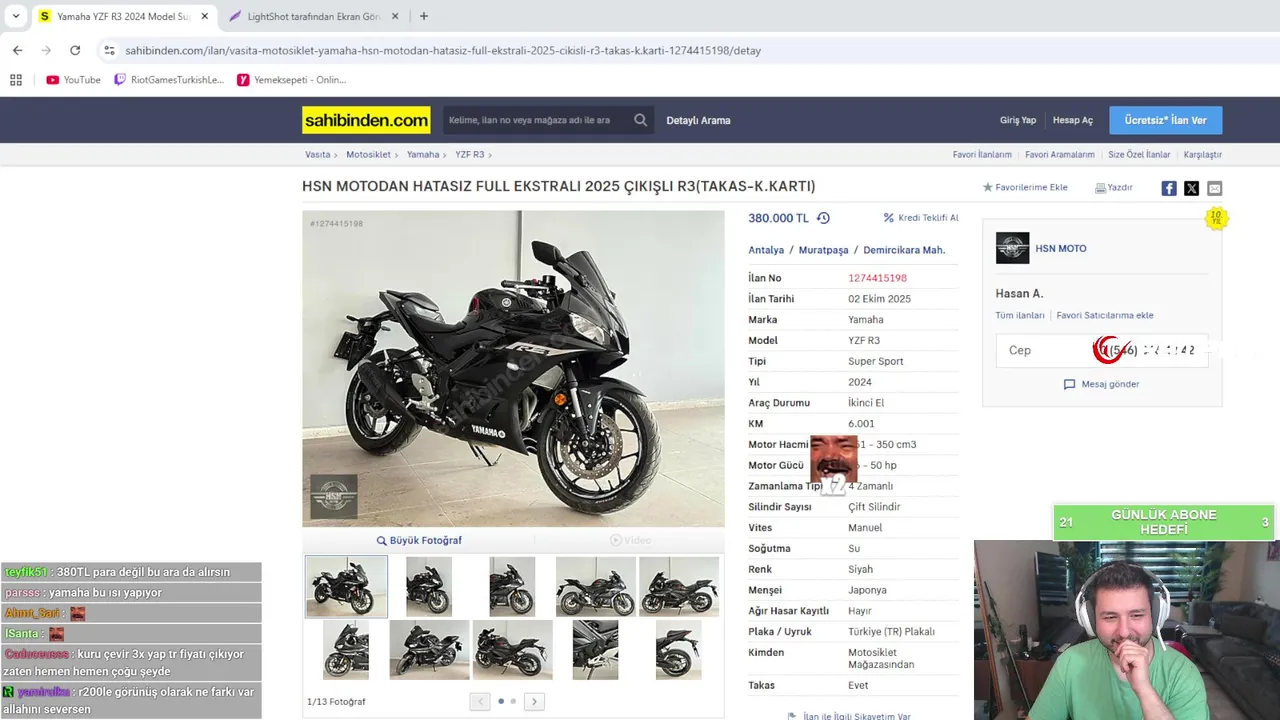Select the second gallery page dot
Image resolution: width=1280 pixels, height=720 pixels.
click(513, 702)
